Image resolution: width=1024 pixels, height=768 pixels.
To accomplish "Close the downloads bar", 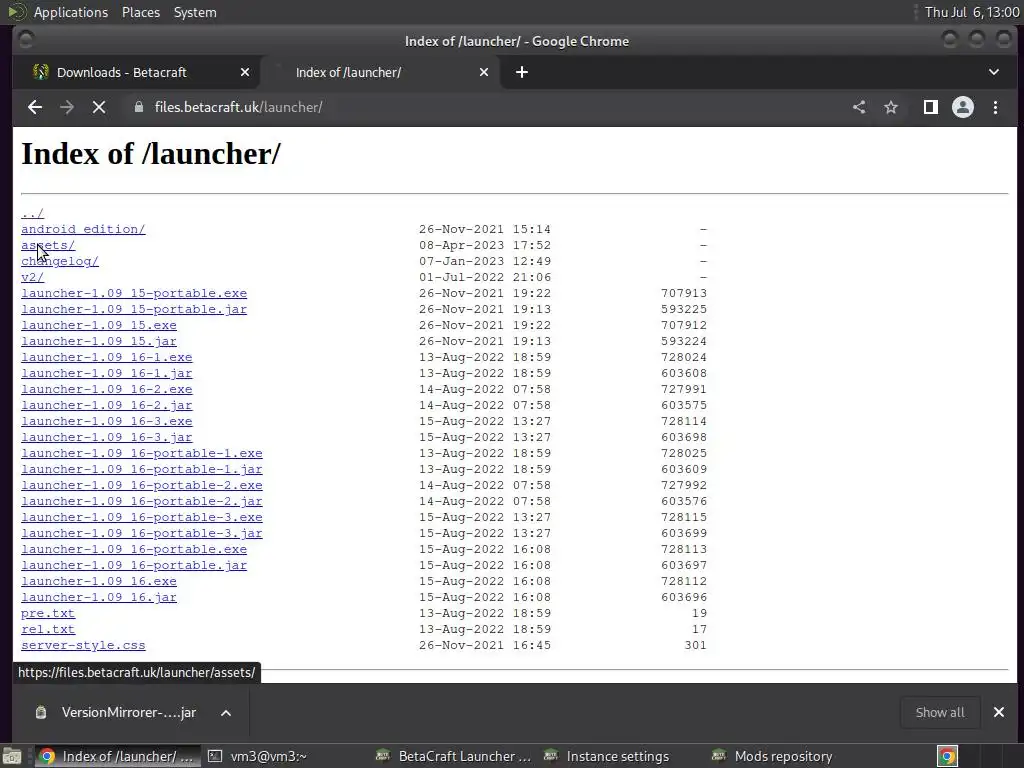I will click(999, 712).
